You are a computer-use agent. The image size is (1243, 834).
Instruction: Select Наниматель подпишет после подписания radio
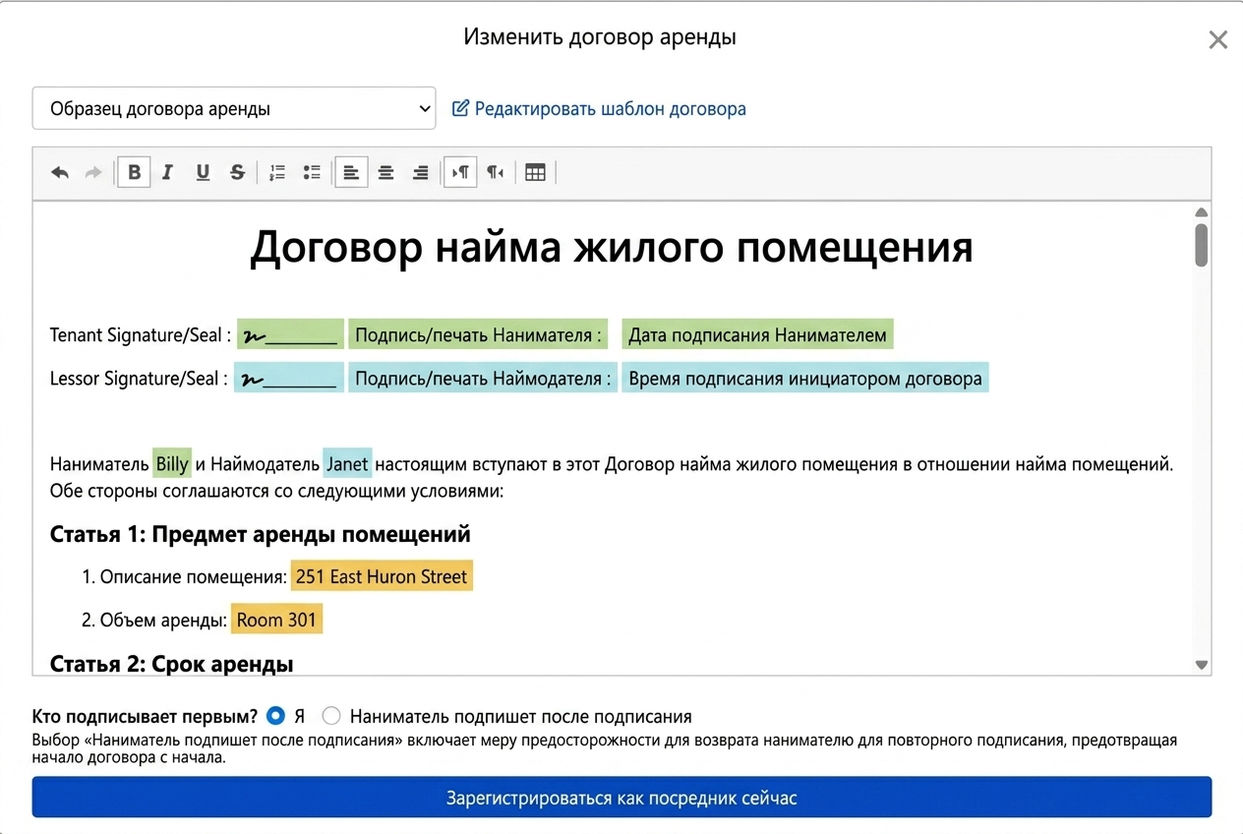pos(331,716)
